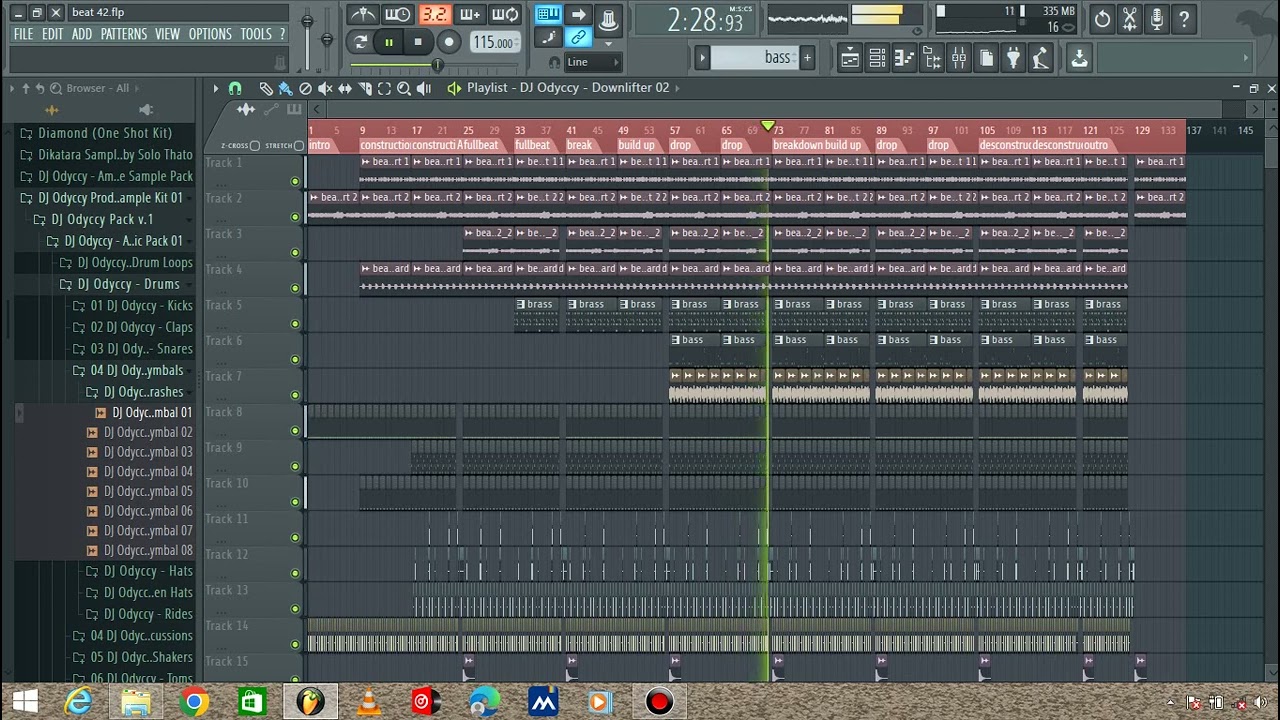This screenshot has width=1280, height=720.
Task: Select the Mute tool in Playlist toolbar
Action: [x=325, y=88]
